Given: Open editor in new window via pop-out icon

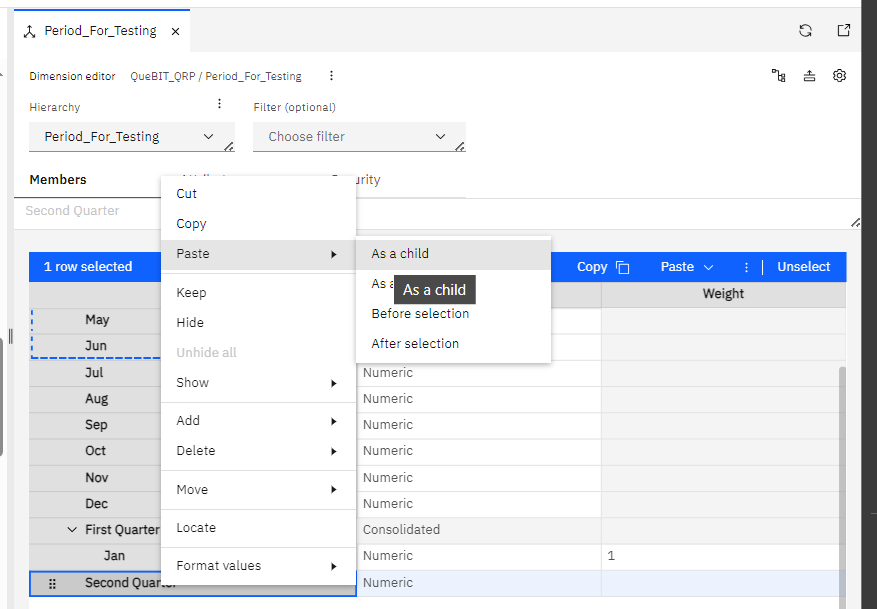Looking at the screenshot, I should [x=843, y=30].
